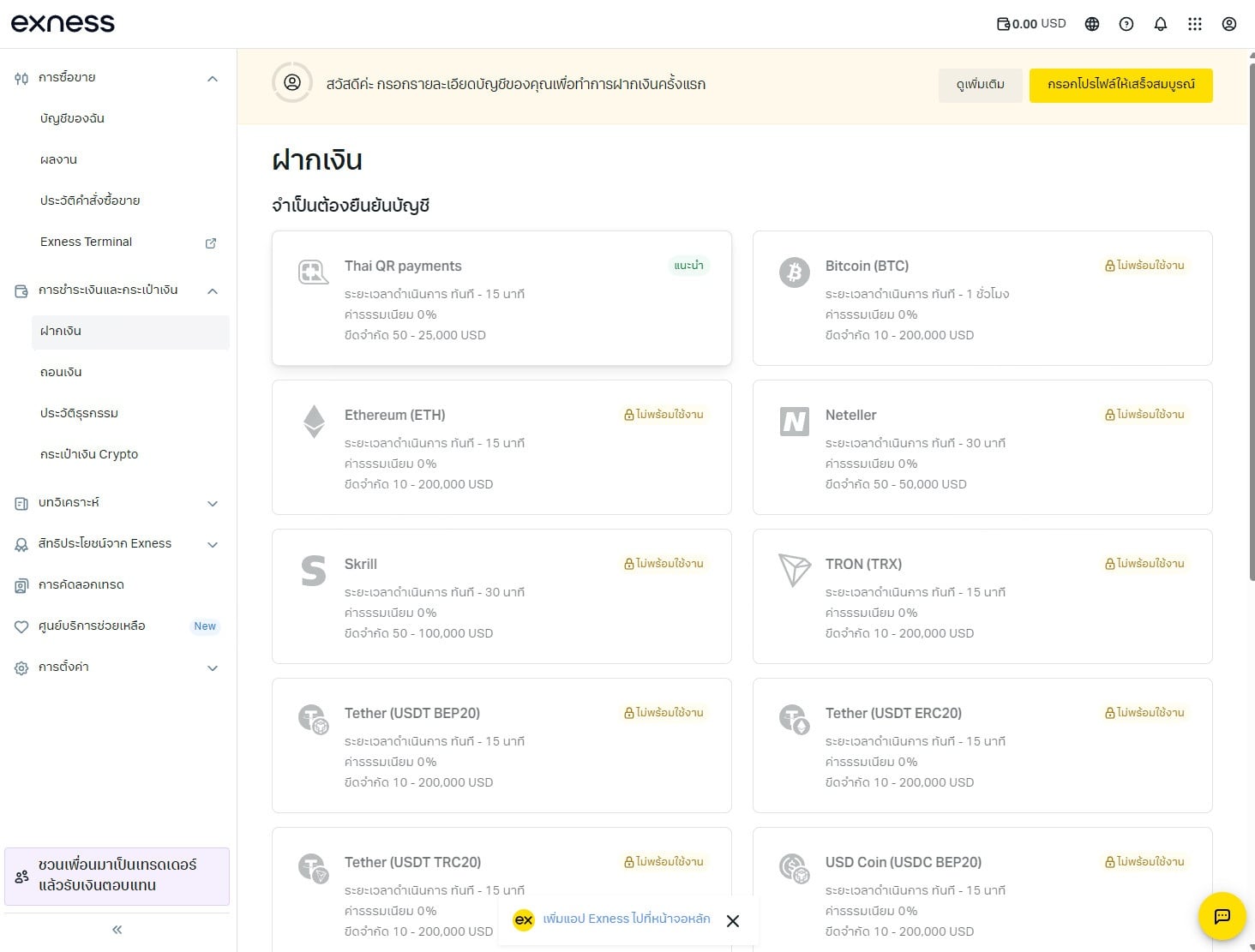Close the add Exness app prompt
Image resolution: width=1255 pixels, height=952 pixels.
point(733,921)
